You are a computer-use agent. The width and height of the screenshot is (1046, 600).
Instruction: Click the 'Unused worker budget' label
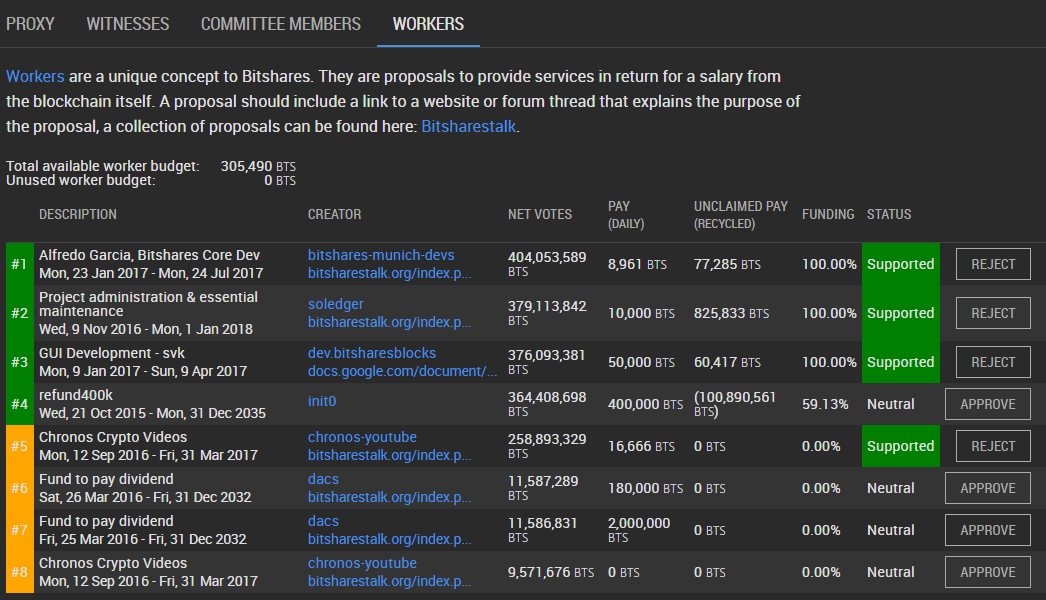81,180
